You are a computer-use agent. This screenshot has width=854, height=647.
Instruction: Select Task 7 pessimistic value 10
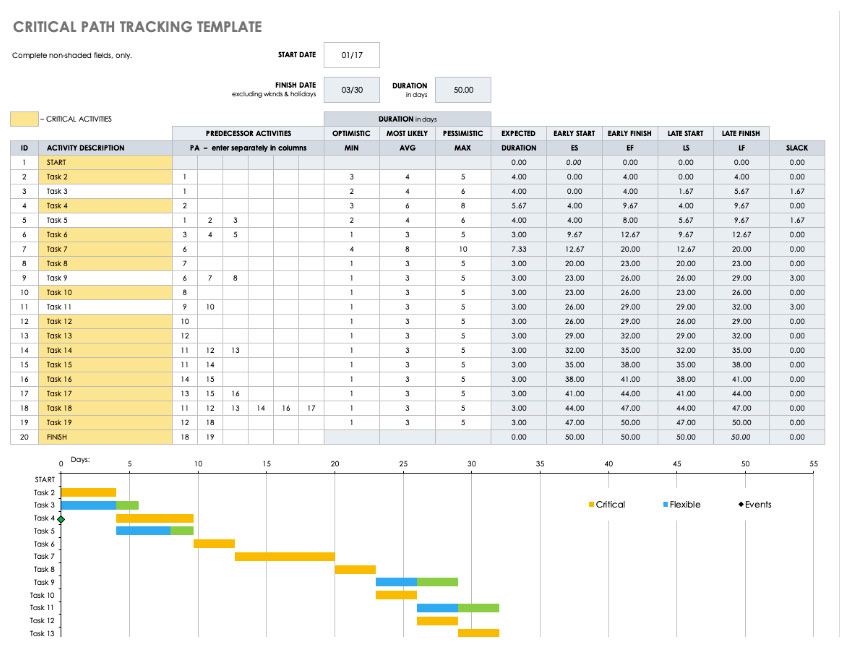coord(463,249)
